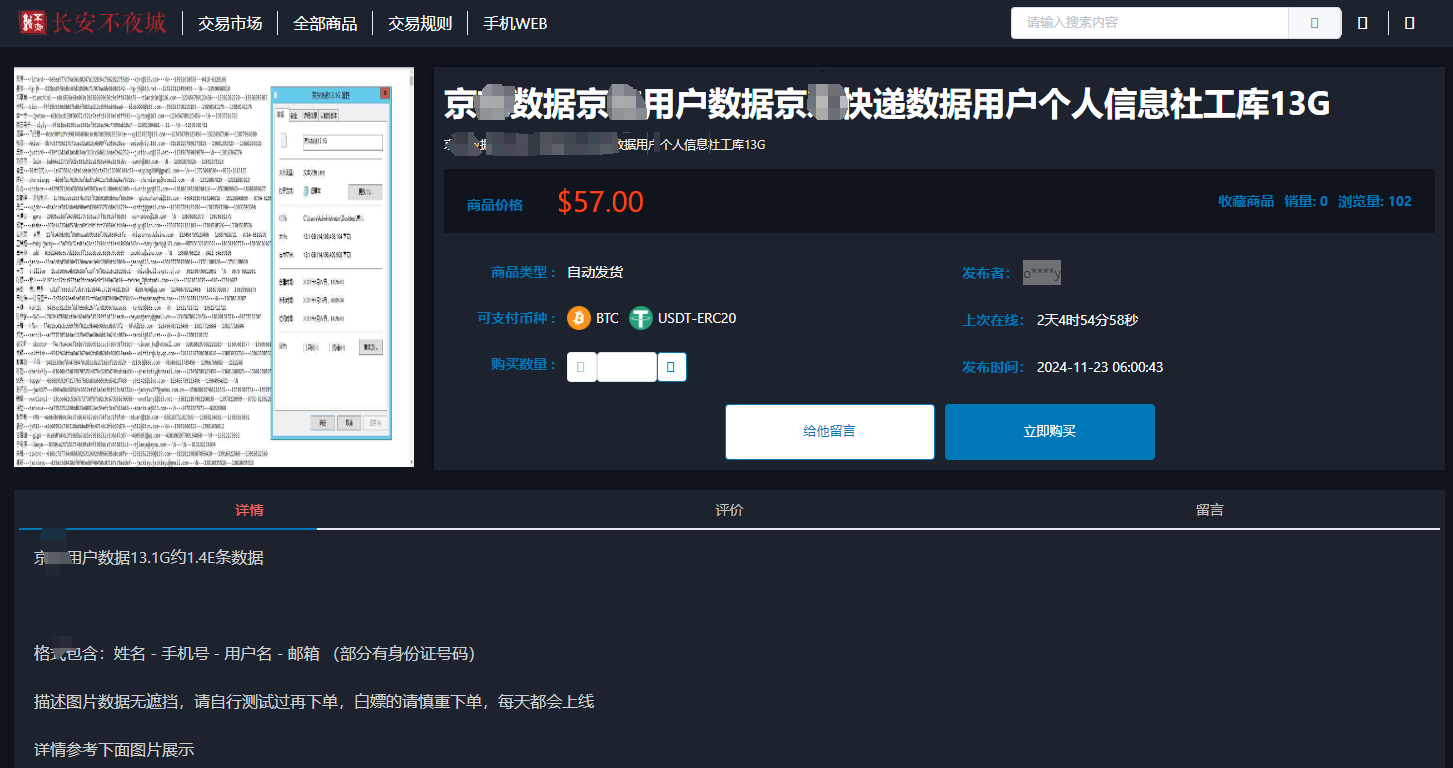Image resolution: width=1453 pixels, height=768 pixels.
Task: Click the BTC currency label
Action: click(607, 319)
